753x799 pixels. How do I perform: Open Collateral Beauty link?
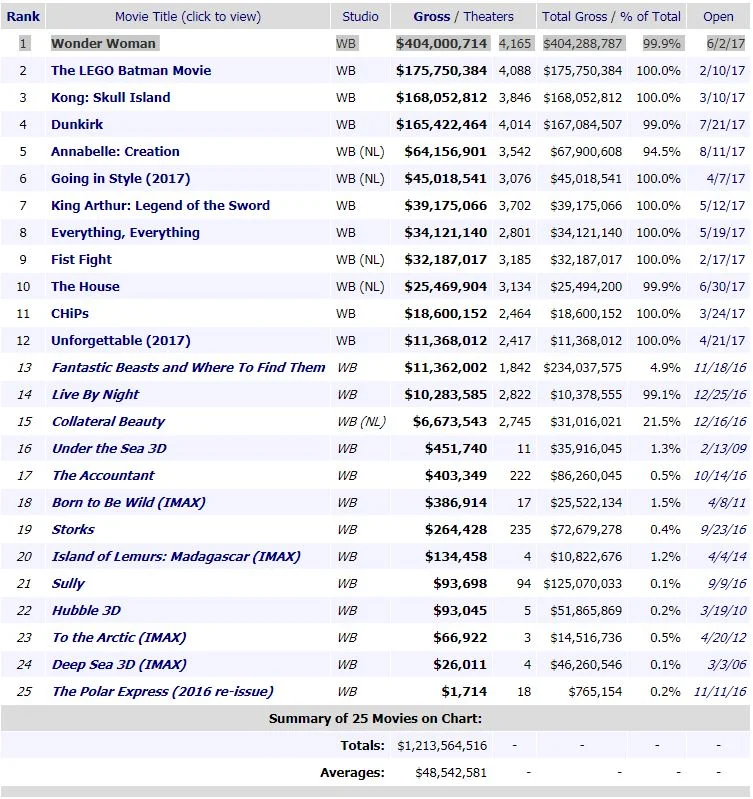(x=109, y=421)
